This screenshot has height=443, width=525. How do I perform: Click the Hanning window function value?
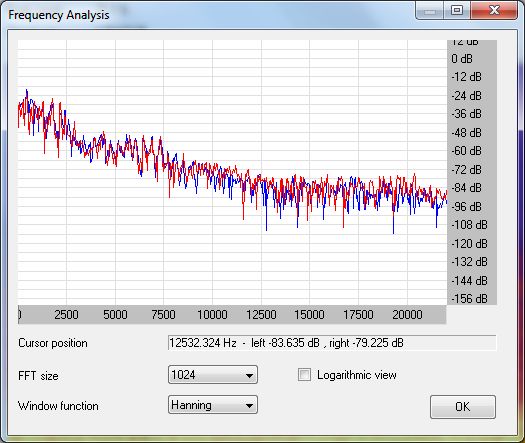pyautogui.click(x=191, y=405)
